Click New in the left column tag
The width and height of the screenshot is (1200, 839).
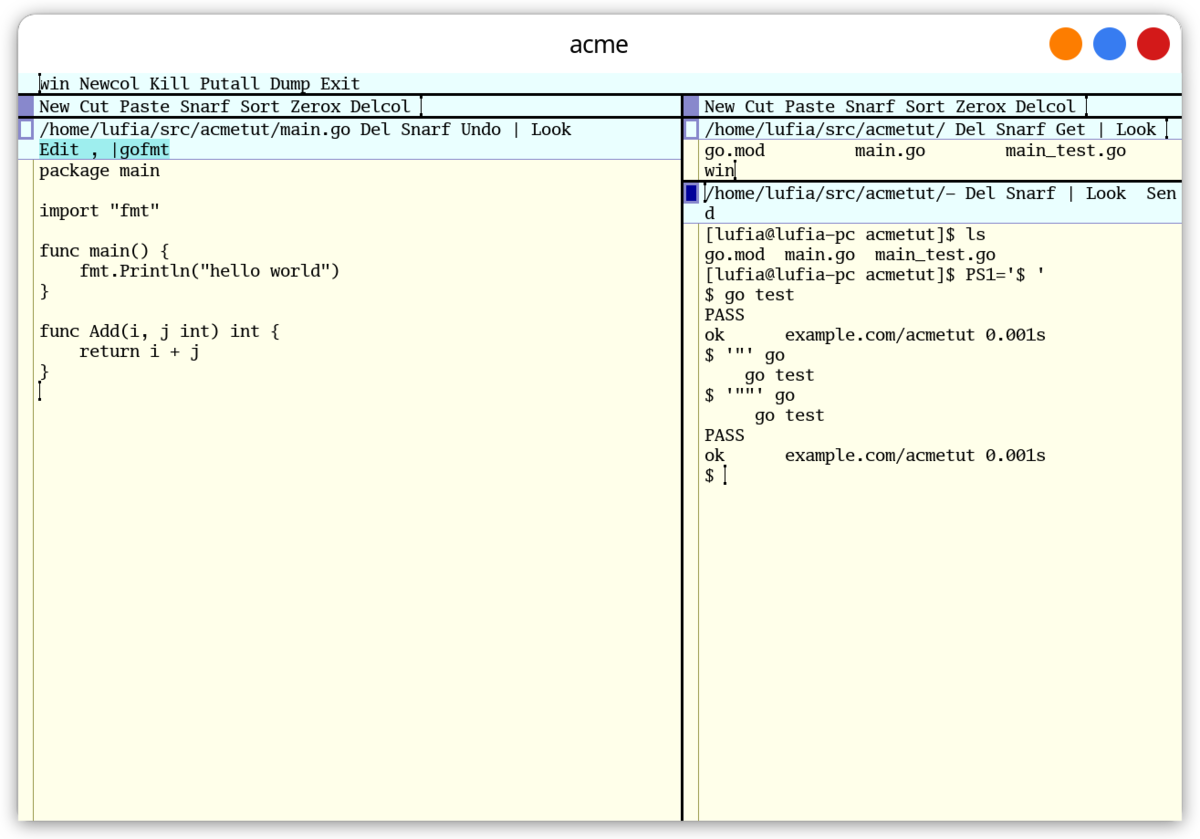click(55, 106)
